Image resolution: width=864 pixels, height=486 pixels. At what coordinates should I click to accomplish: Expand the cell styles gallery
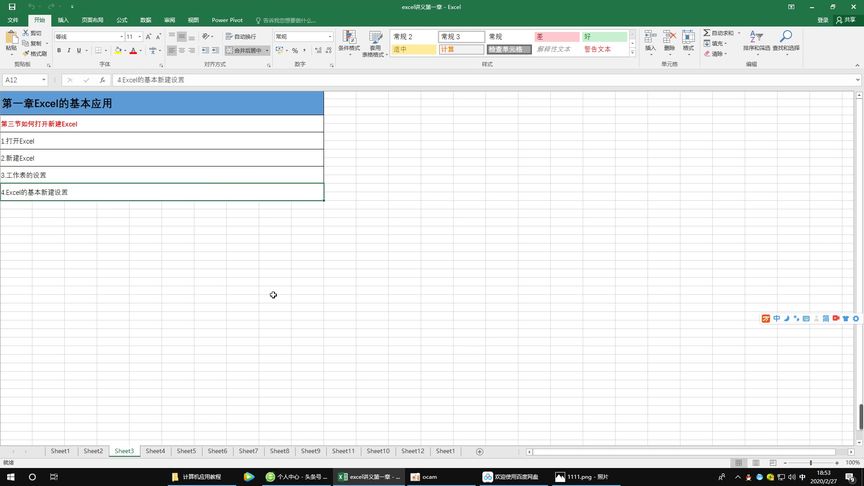click(x=633, y=53)
